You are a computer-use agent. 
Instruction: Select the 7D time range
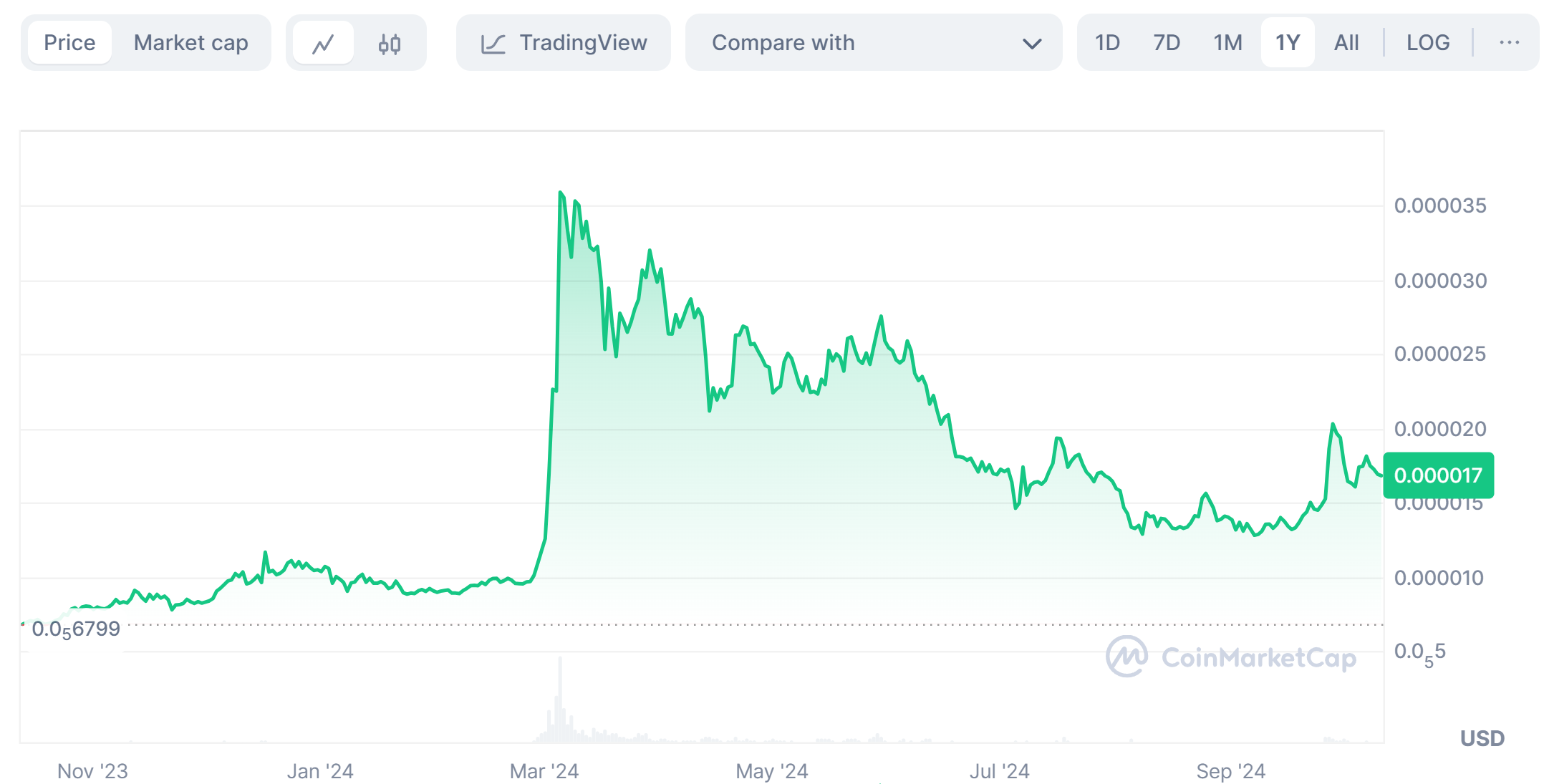pyautogui.click(x=1167, y=43)
